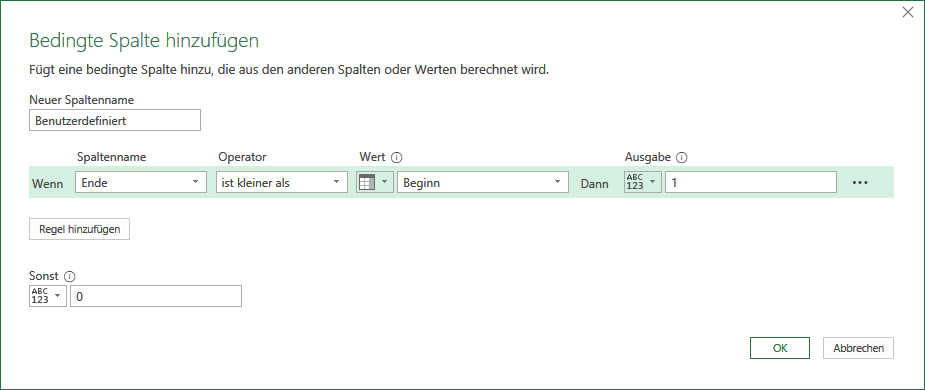
Task: Click the ABC 123 type icon for Ausgabe
Action: pyautogui.click(x=634, y=182)
